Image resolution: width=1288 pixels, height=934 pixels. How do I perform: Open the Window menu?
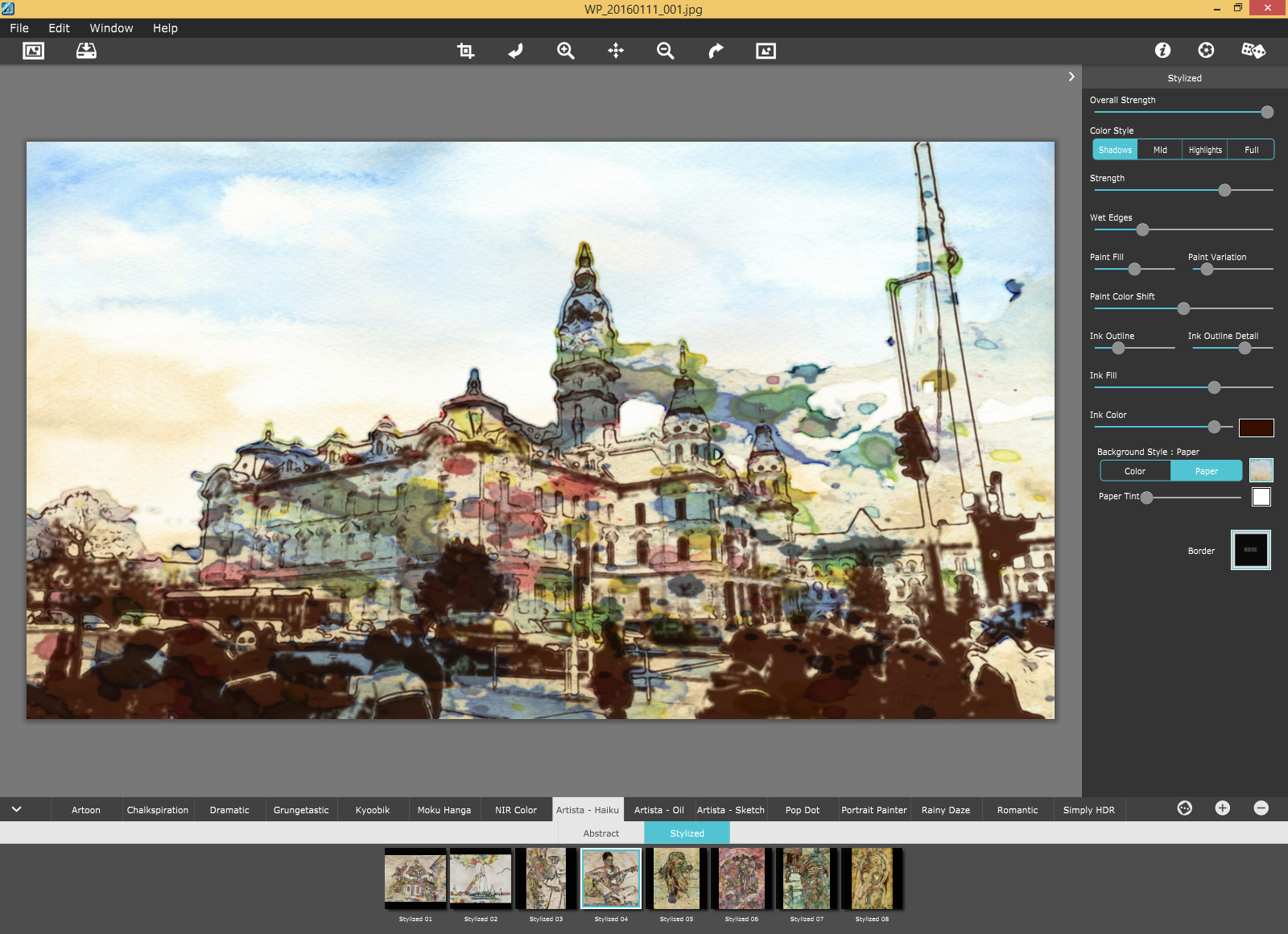coord(111,28)
